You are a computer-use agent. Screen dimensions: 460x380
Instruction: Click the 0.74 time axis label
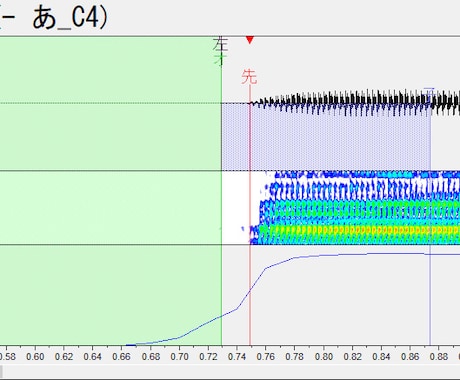(237, 357)
